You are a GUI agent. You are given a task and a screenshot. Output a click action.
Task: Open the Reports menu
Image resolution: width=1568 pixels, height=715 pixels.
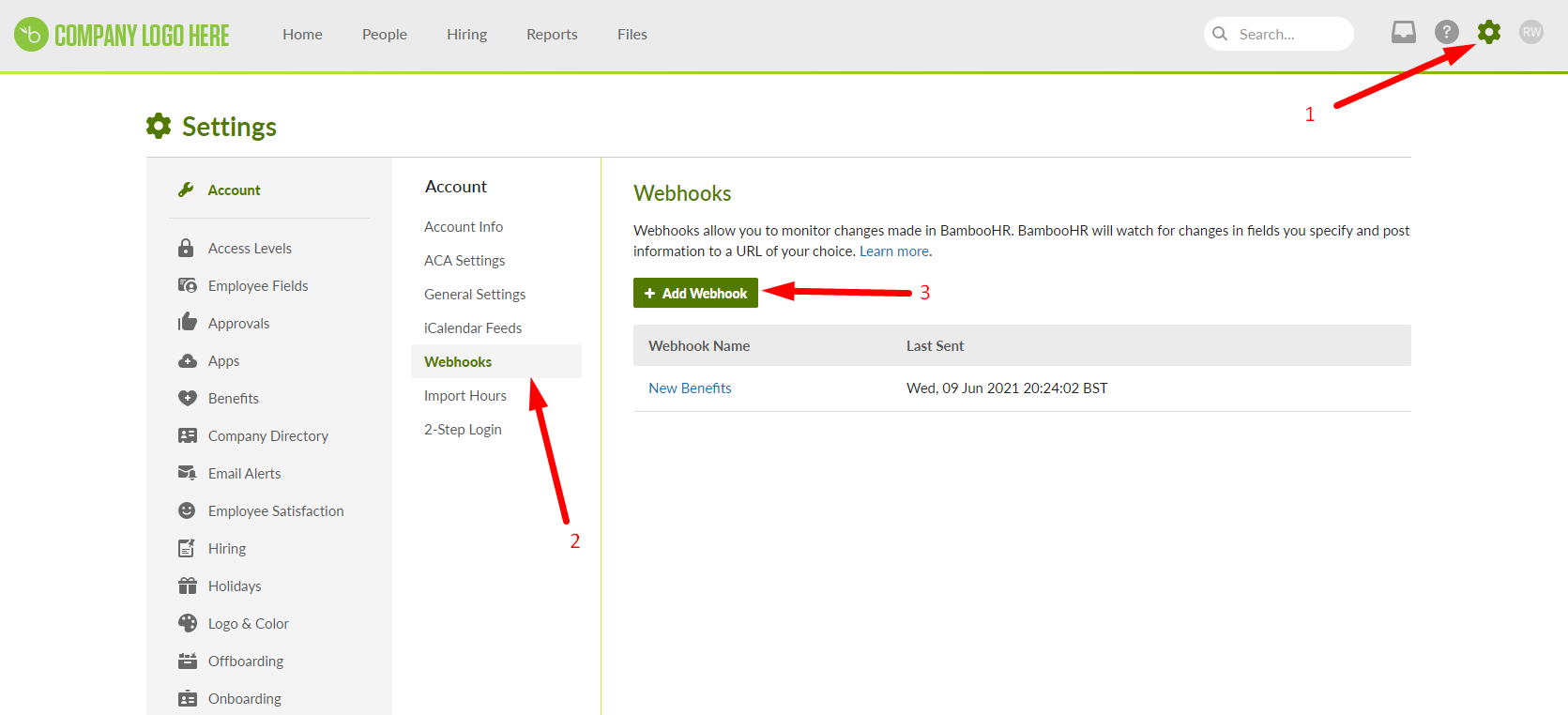click(x=552, y=34)
